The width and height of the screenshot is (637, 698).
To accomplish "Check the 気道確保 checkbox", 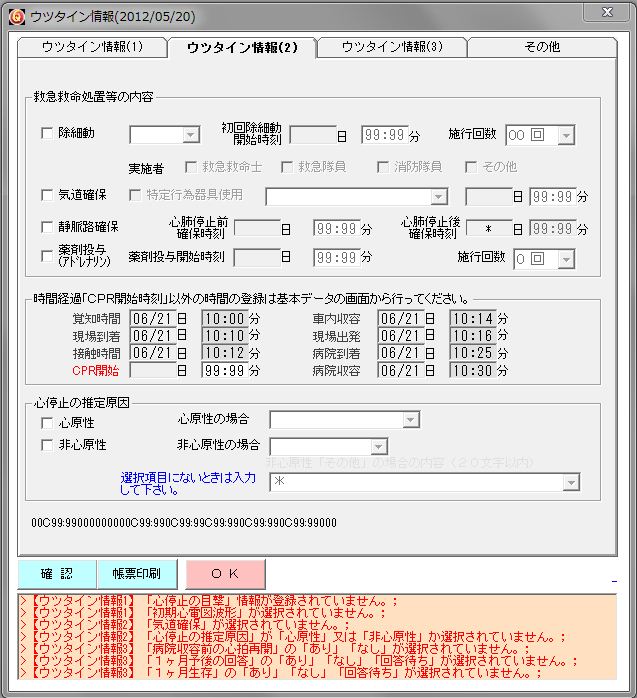I will [47, 195].
